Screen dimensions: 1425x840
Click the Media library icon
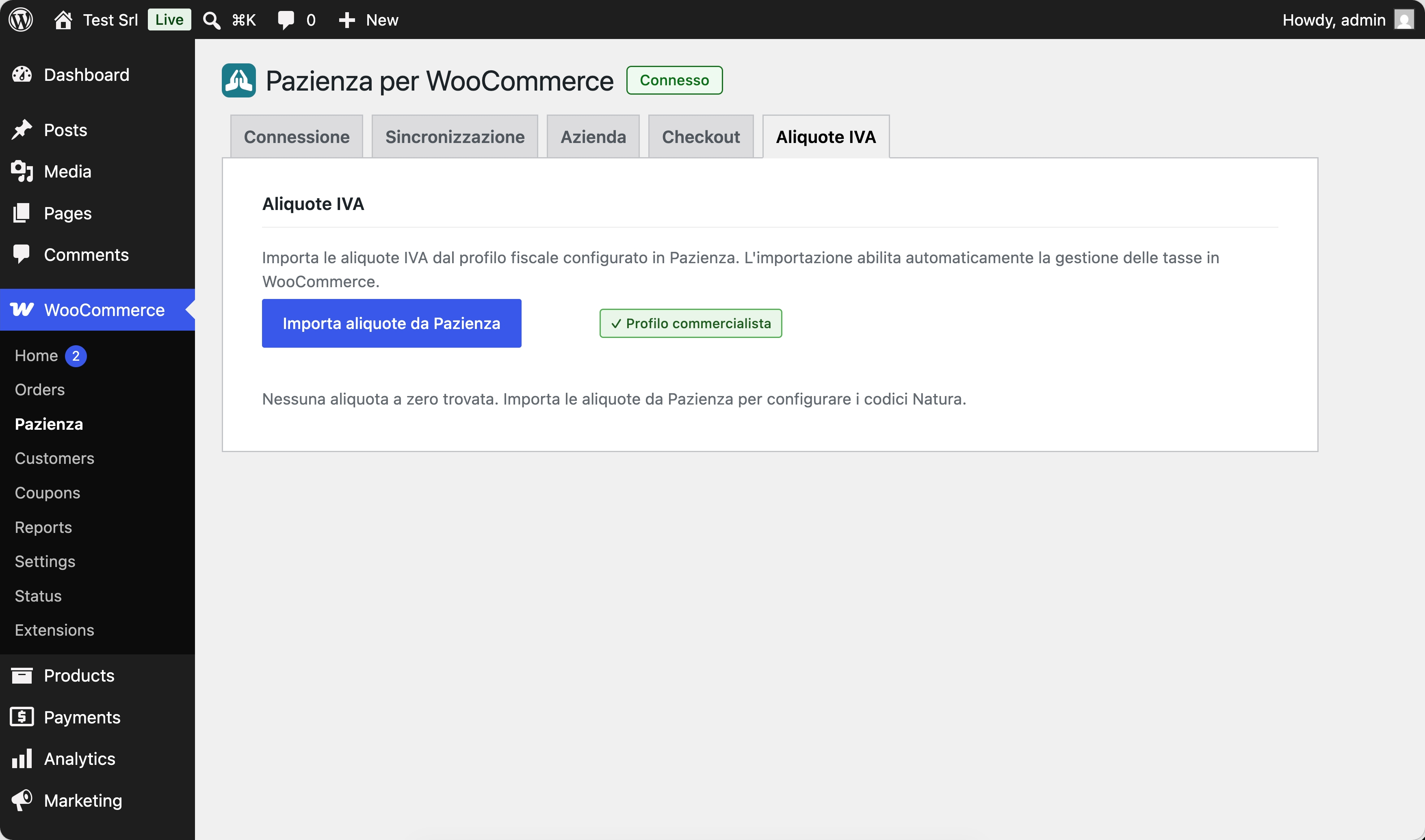point(22,171)
